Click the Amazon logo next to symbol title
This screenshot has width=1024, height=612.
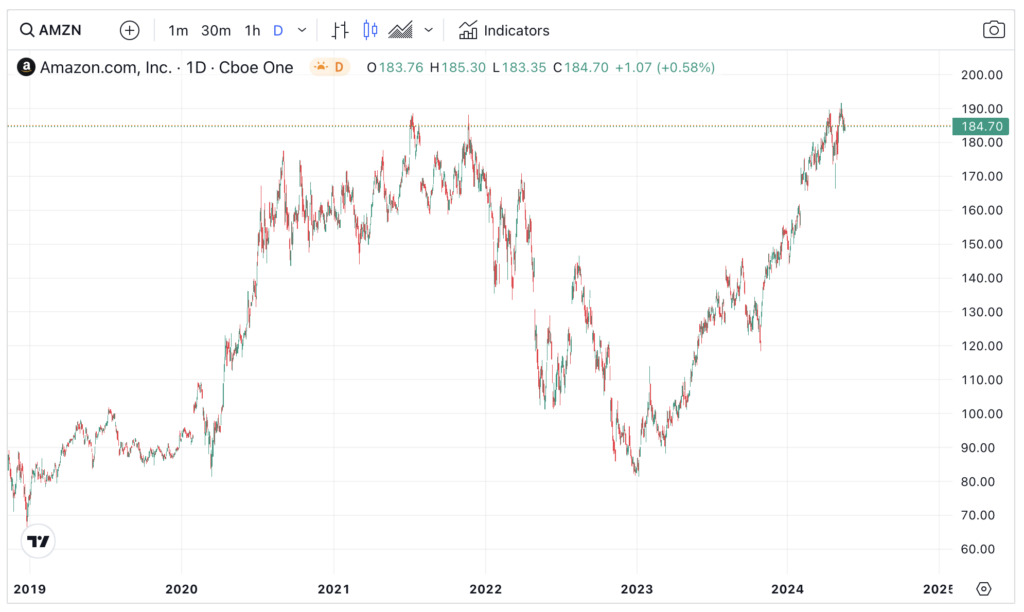(x=26, y=67)
